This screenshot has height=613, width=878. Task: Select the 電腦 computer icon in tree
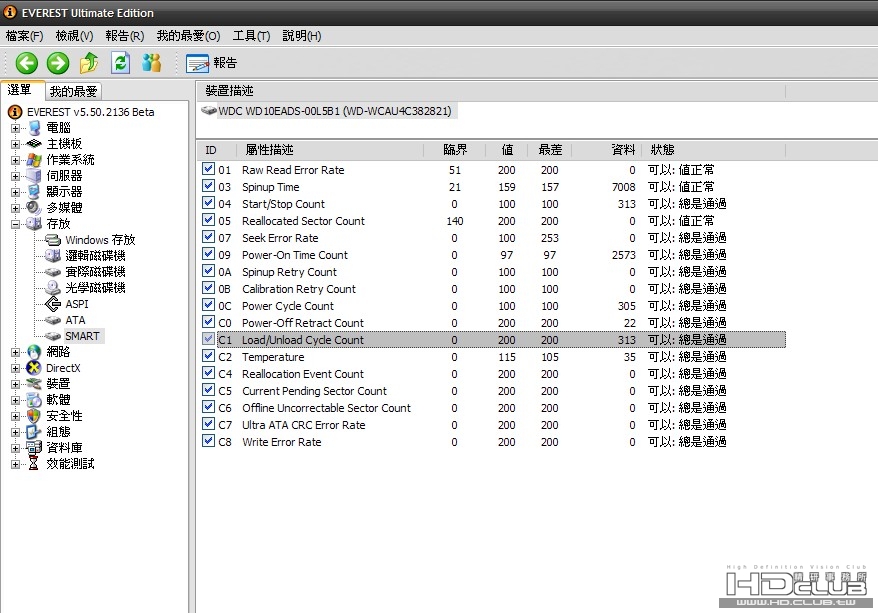pos(34,128)
